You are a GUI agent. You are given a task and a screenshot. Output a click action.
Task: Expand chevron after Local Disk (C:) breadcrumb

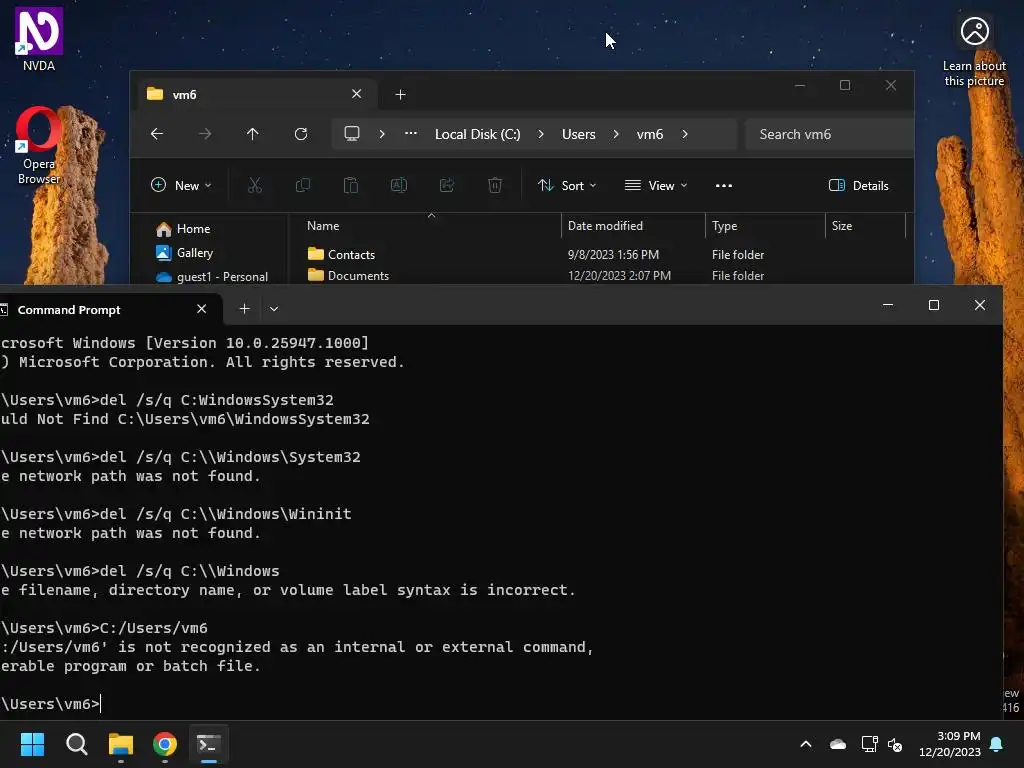pyautogui.click(x=541, y=134)
